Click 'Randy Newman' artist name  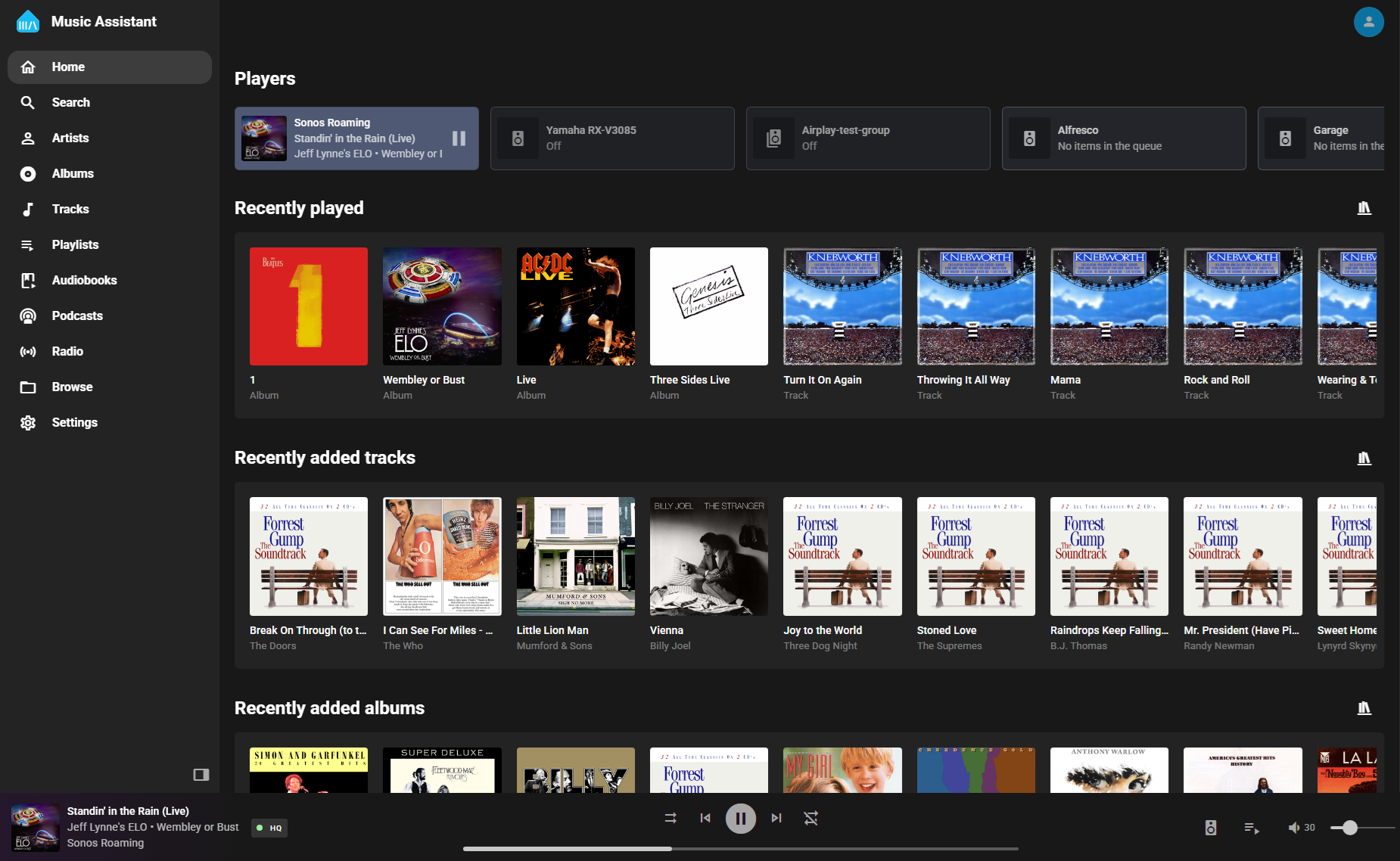tap(1219, 646)
